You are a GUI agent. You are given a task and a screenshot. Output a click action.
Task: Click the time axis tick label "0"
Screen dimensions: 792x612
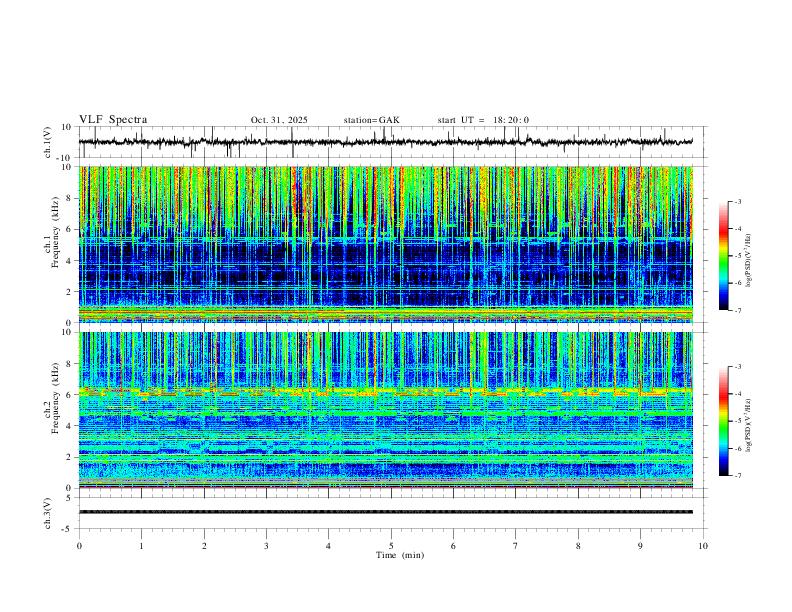[79, 546]
